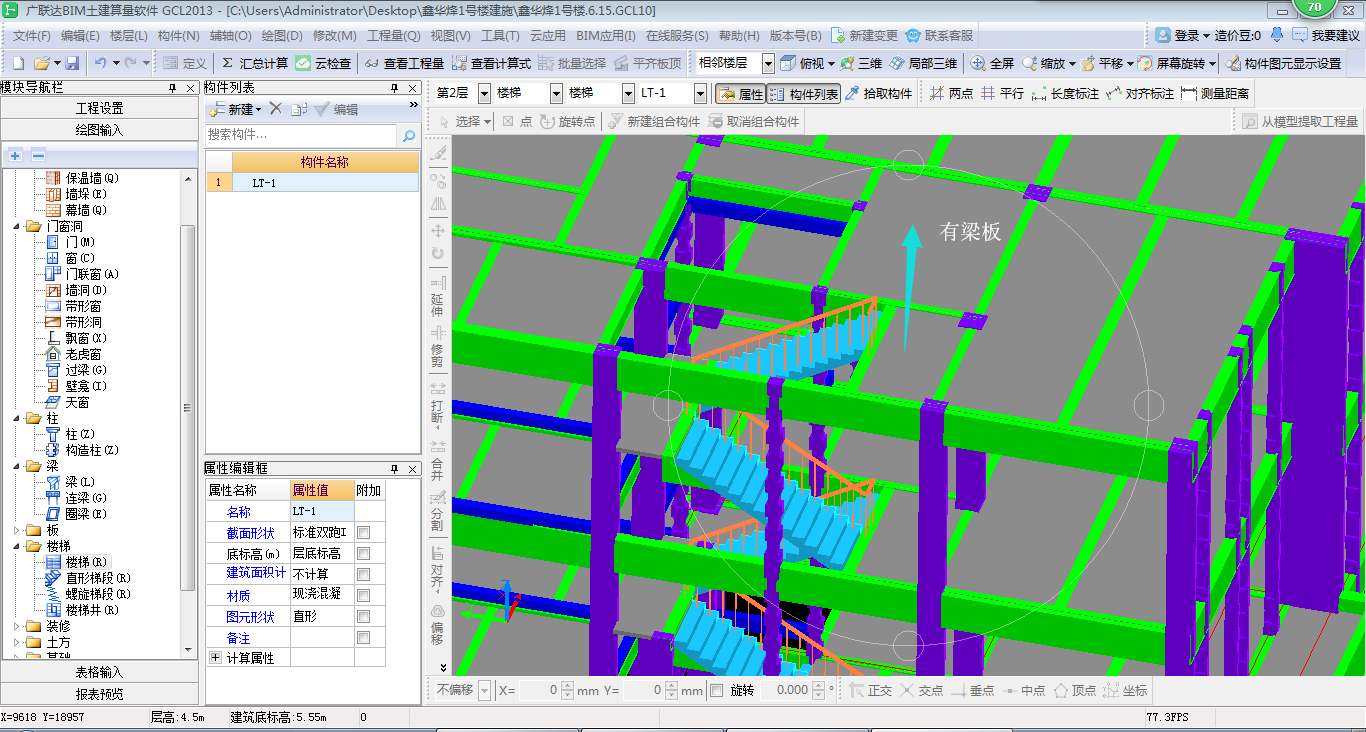Open the 文件(F) menu
The height and width of the screenshot is (732, 1366).
31,35
